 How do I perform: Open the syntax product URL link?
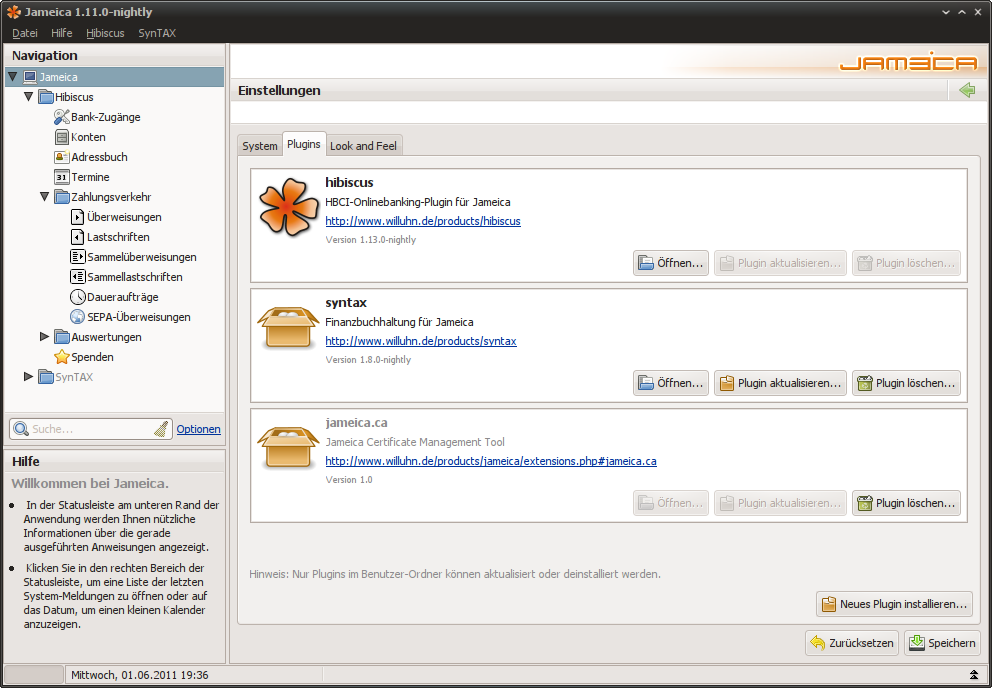pos(421,341)
